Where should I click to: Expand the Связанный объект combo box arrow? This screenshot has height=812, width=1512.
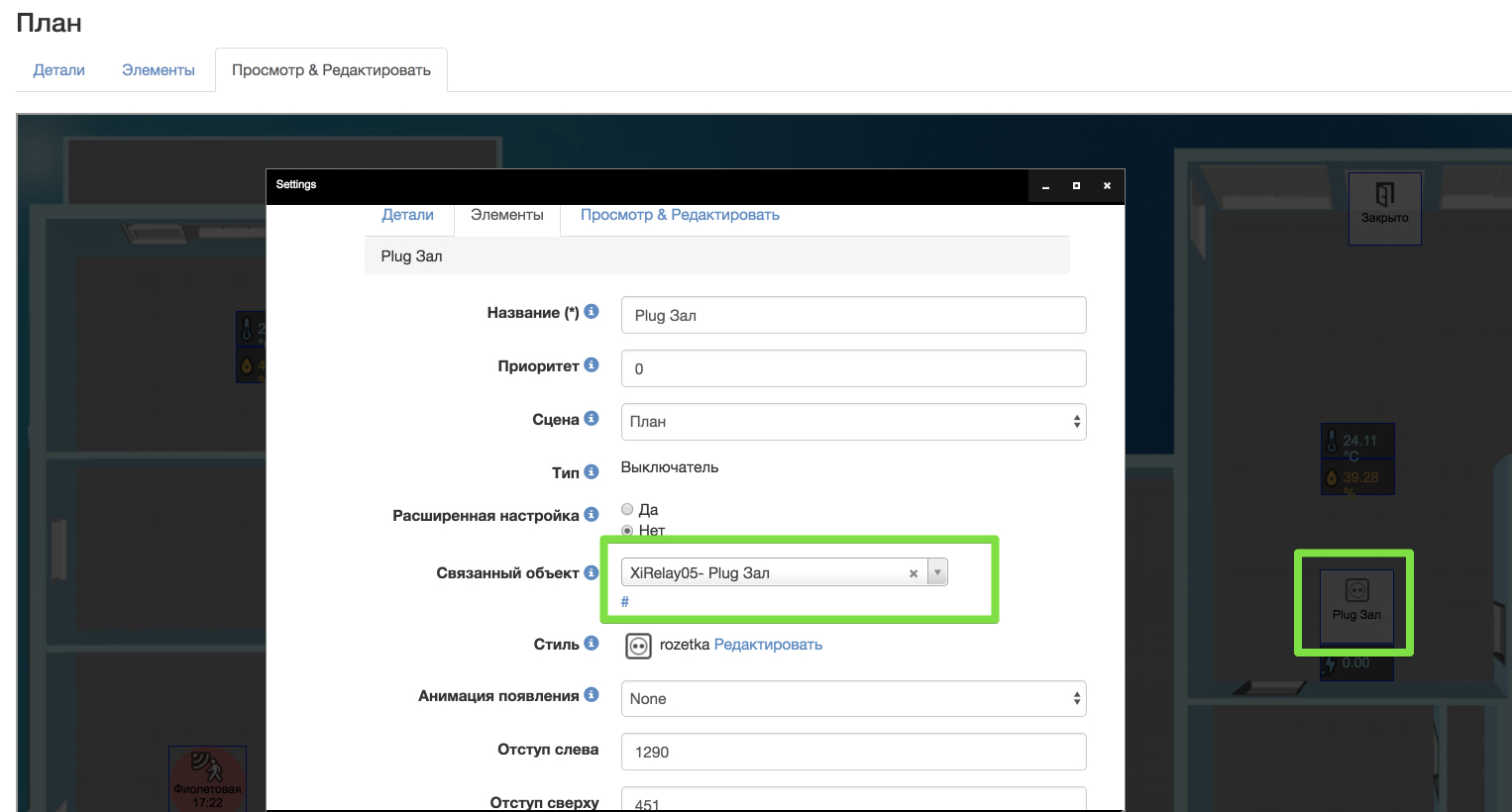[937, 572]
